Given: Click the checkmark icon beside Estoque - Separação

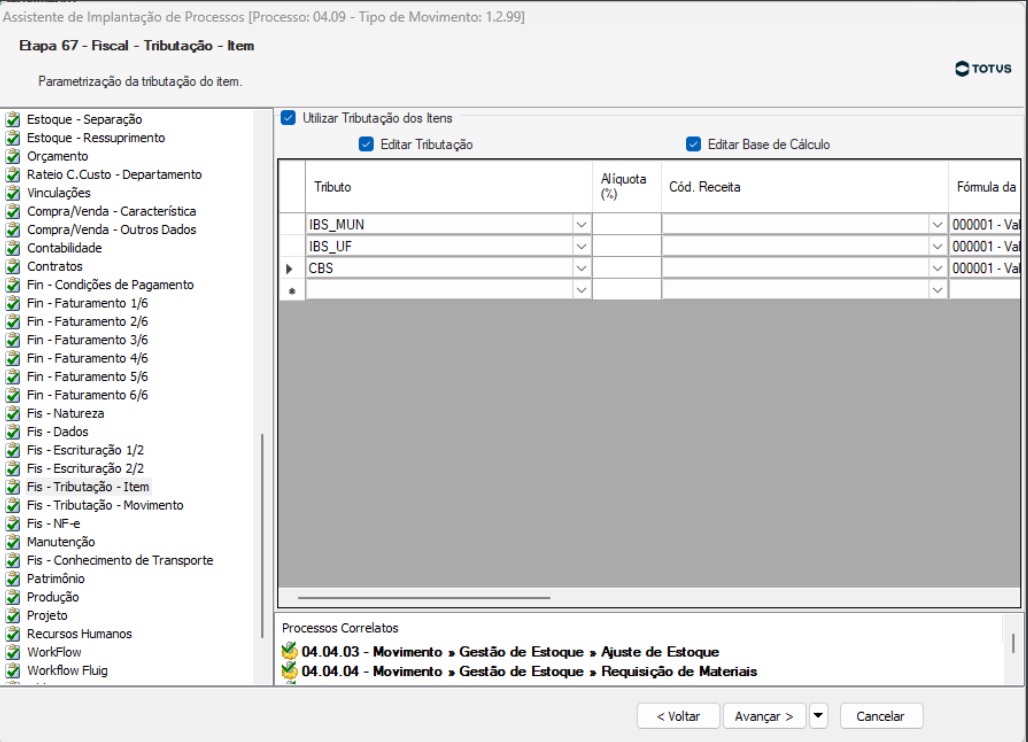Looking at the screenshot, I should 13,120.
